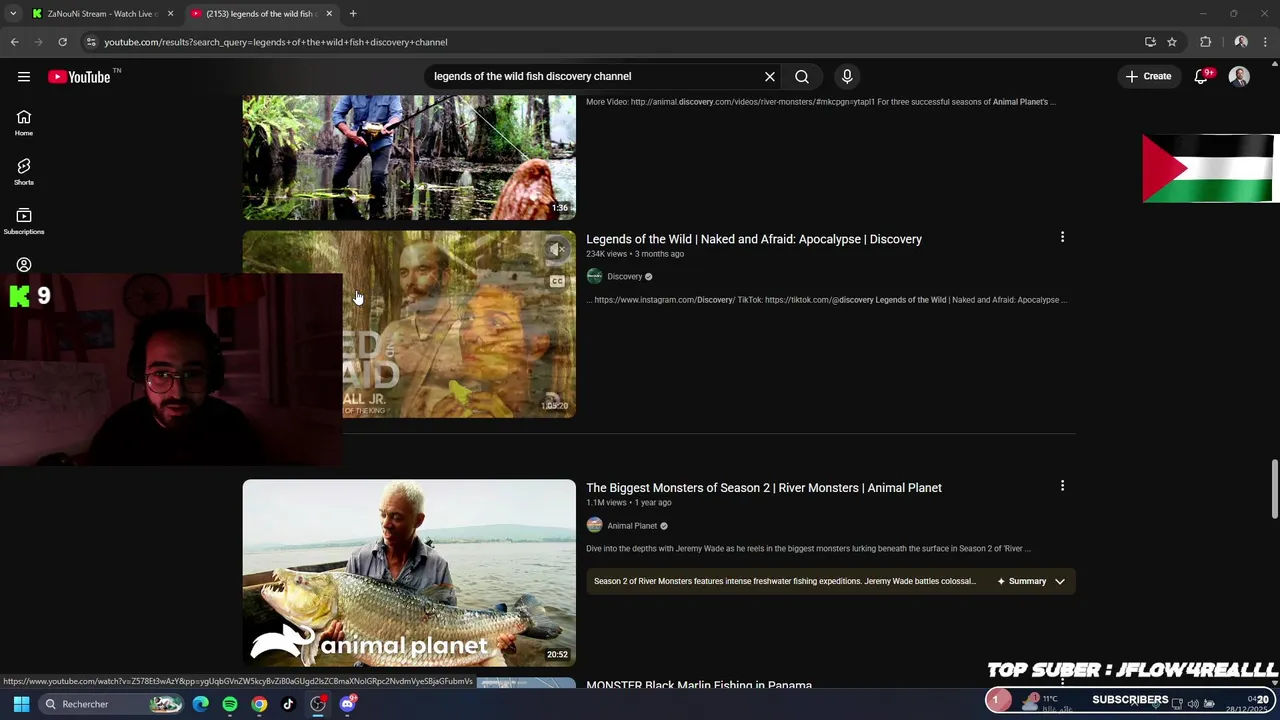Screen dimensions: 1280x720
Task: Click the 1.1M views 1 year ago text
Action: pos(628,503)
